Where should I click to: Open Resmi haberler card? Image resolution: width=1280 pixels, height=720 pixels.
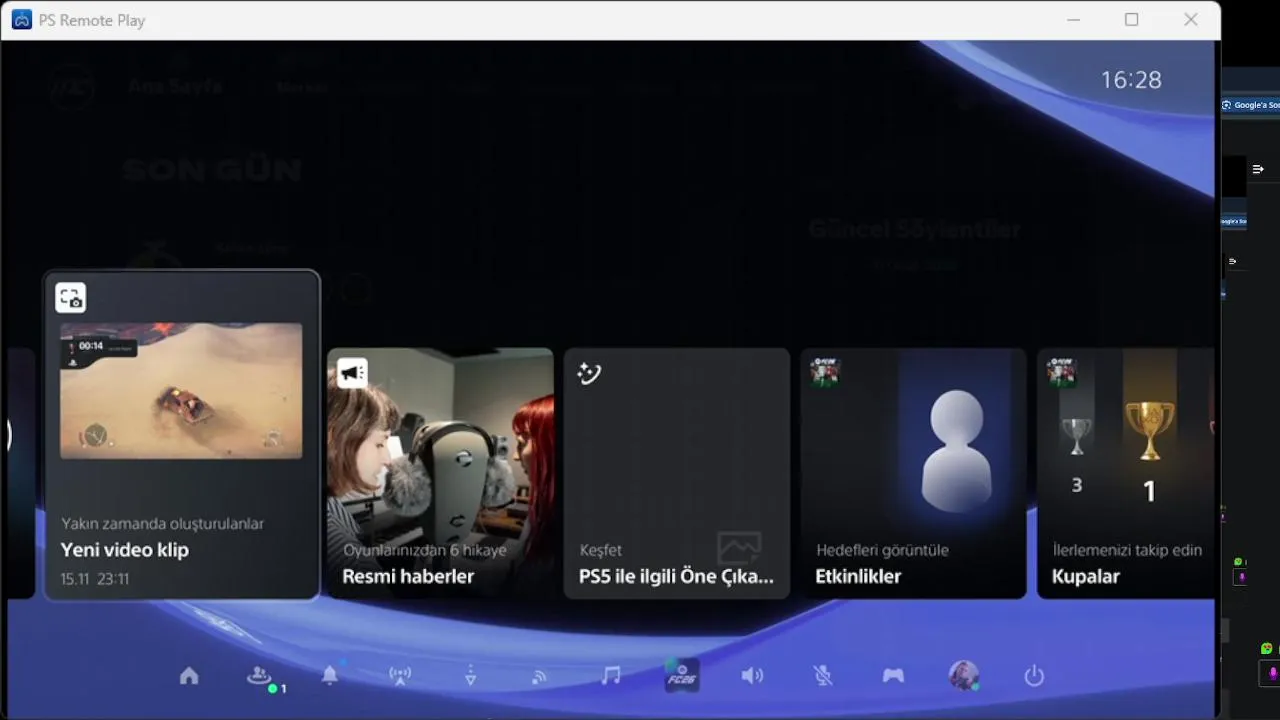pyautogui.click(x=440, y=473)
